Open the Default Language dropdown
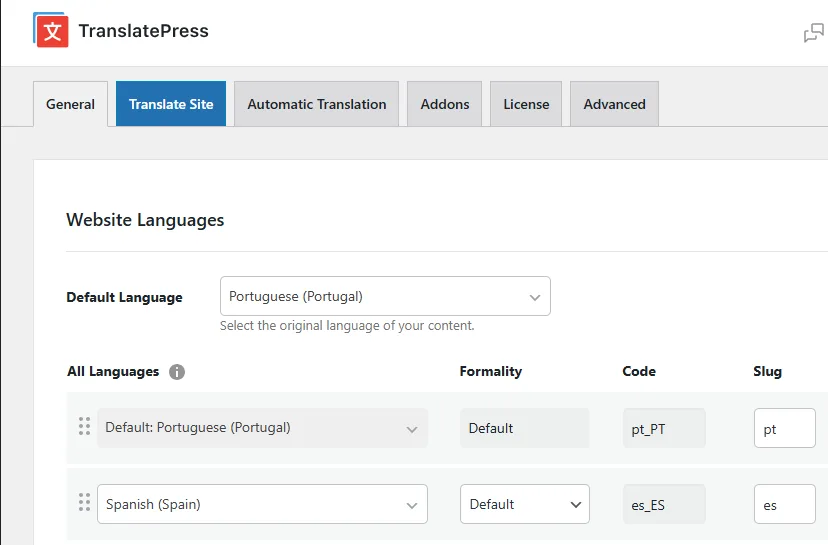 click(x=385, y=296)
